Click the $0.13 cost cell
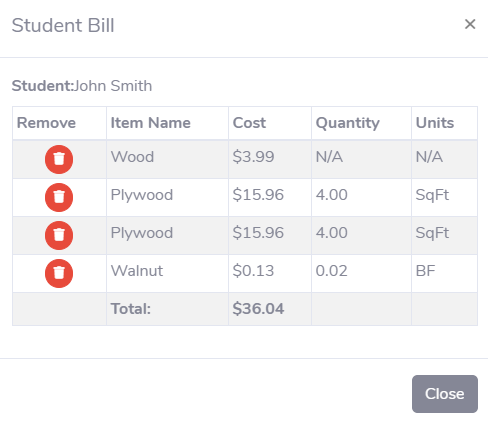 click(270, 273)
